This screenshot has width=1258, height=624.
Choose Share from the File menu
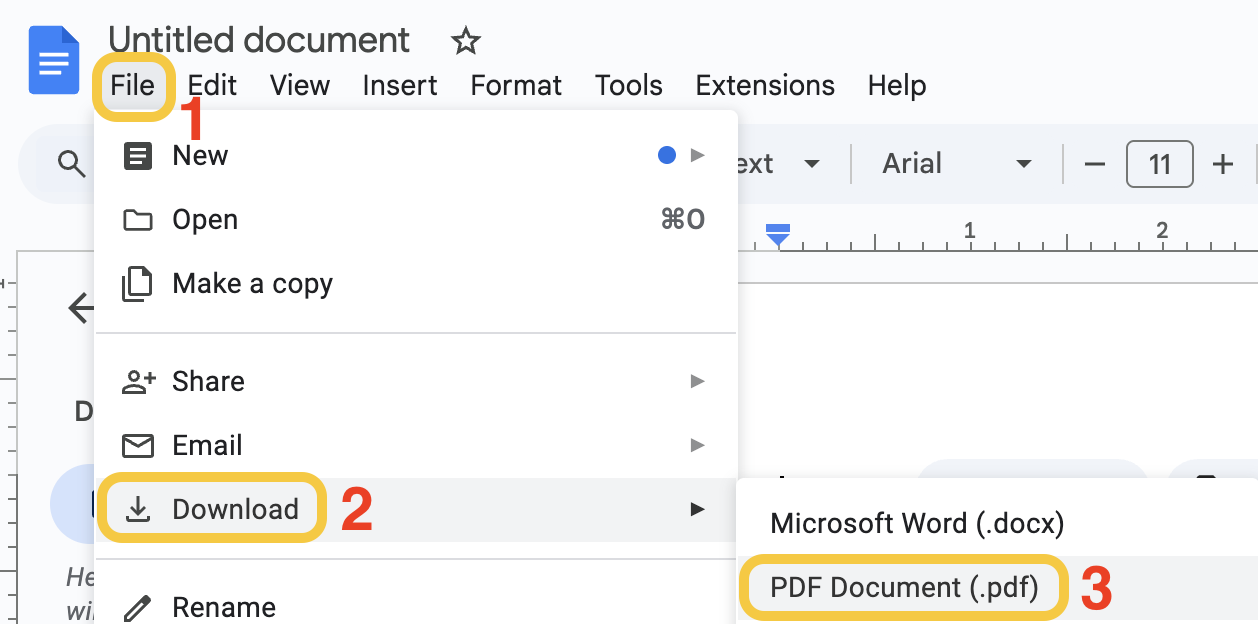[x=415, y=381]
